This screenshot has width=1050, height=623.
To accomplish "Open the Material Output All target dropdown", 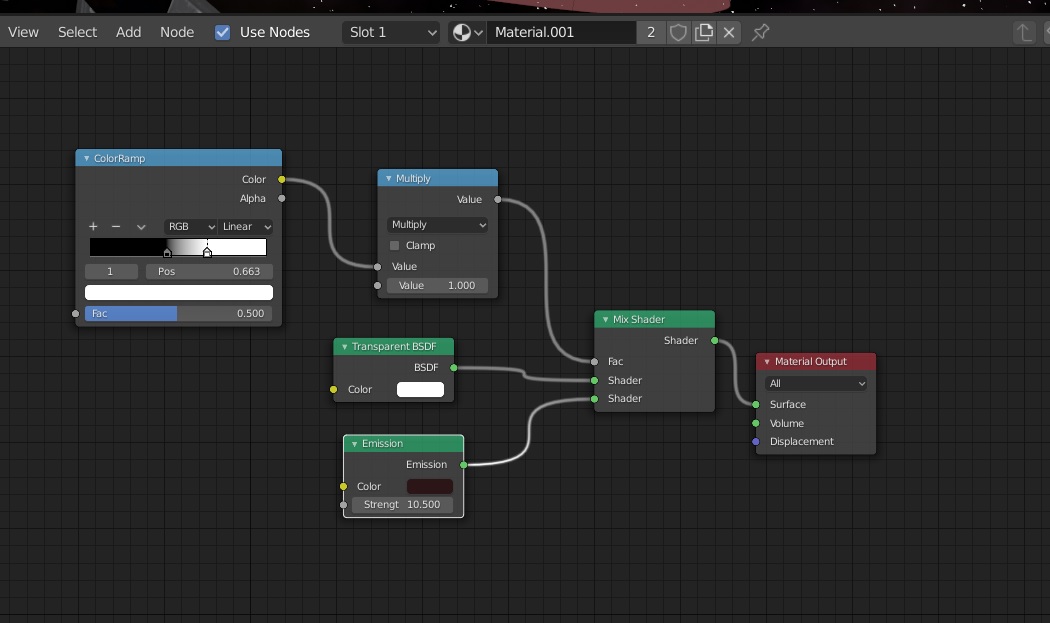I will [x=816, y=383].
